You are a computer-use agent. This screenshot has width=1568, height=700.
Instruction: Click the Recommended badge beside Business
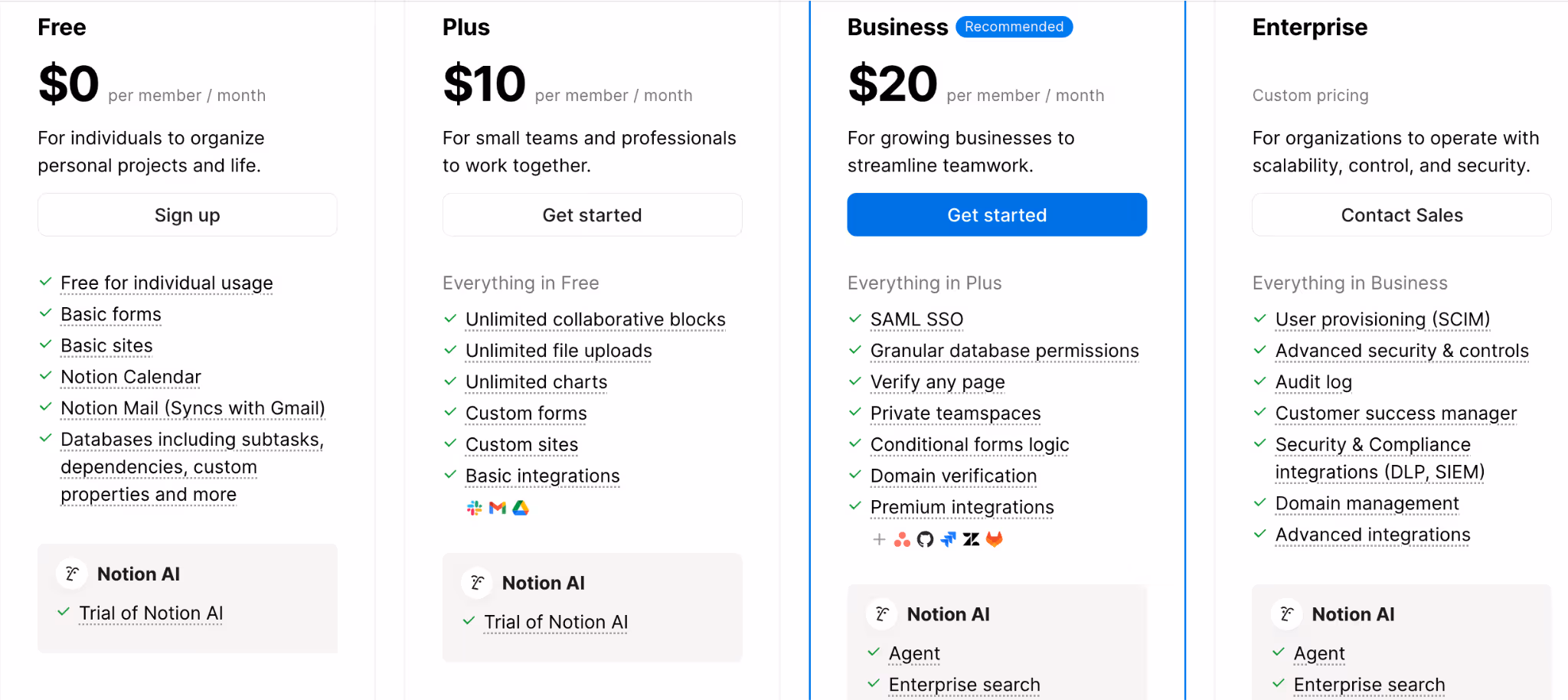point(1014,27)
